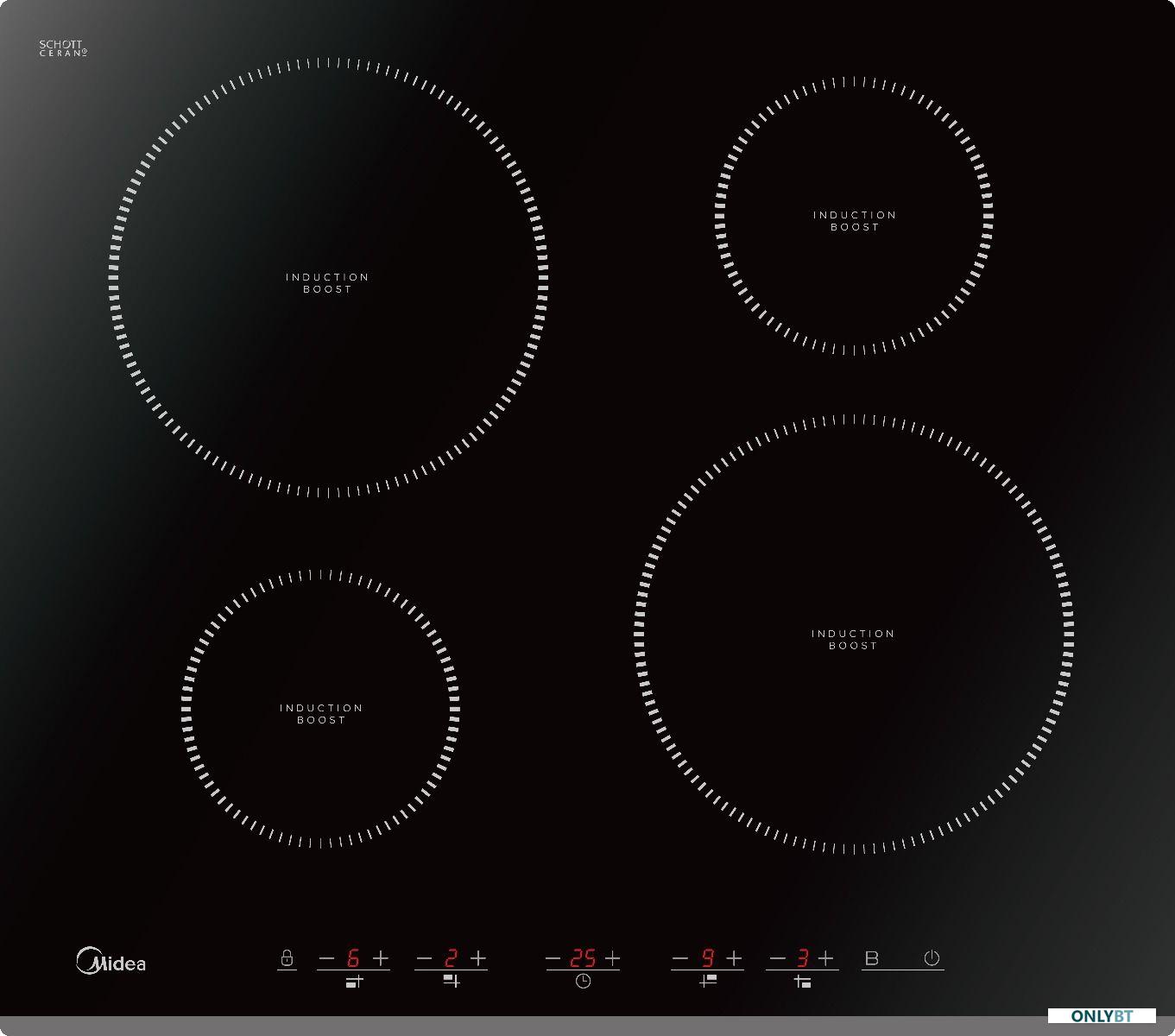Screen dimensions: 1175x1036
Task: Tap the zone indicator icon under 2
Action: (x=452, y=981)
